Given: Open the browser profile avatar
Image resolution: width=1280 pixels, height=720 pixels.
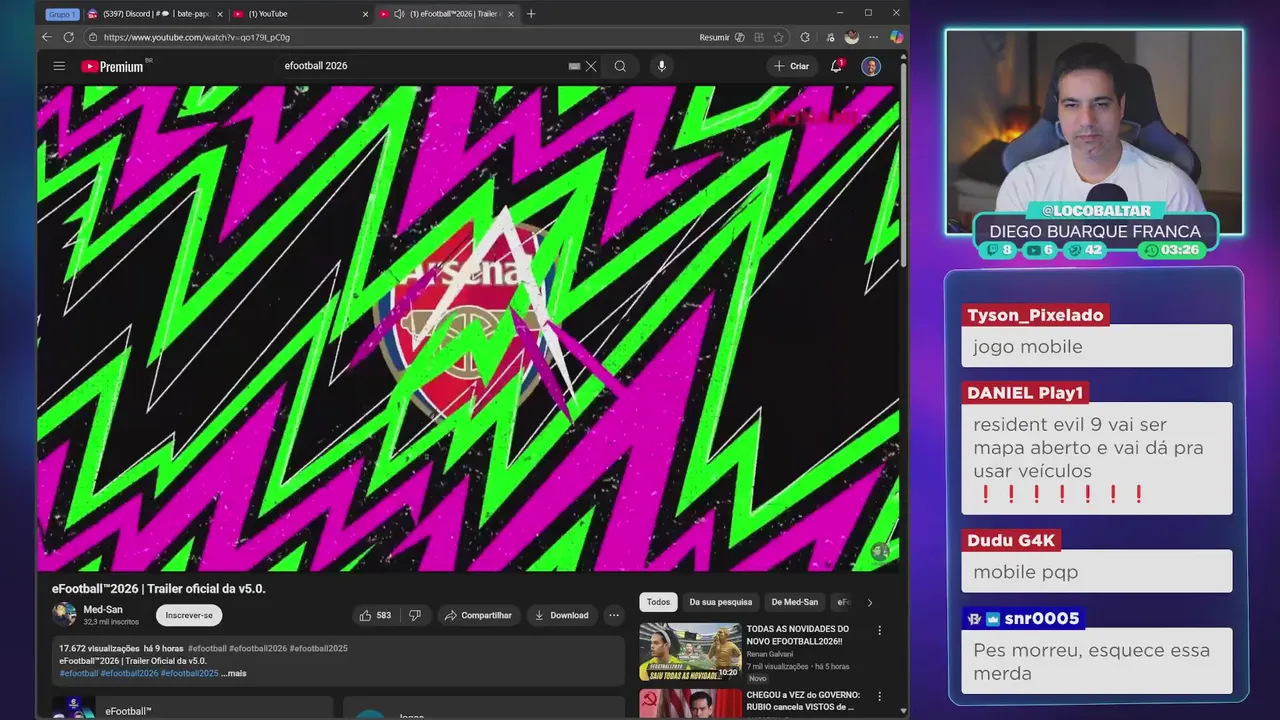Looking at the screenshot, I should (x=851, y=37).
